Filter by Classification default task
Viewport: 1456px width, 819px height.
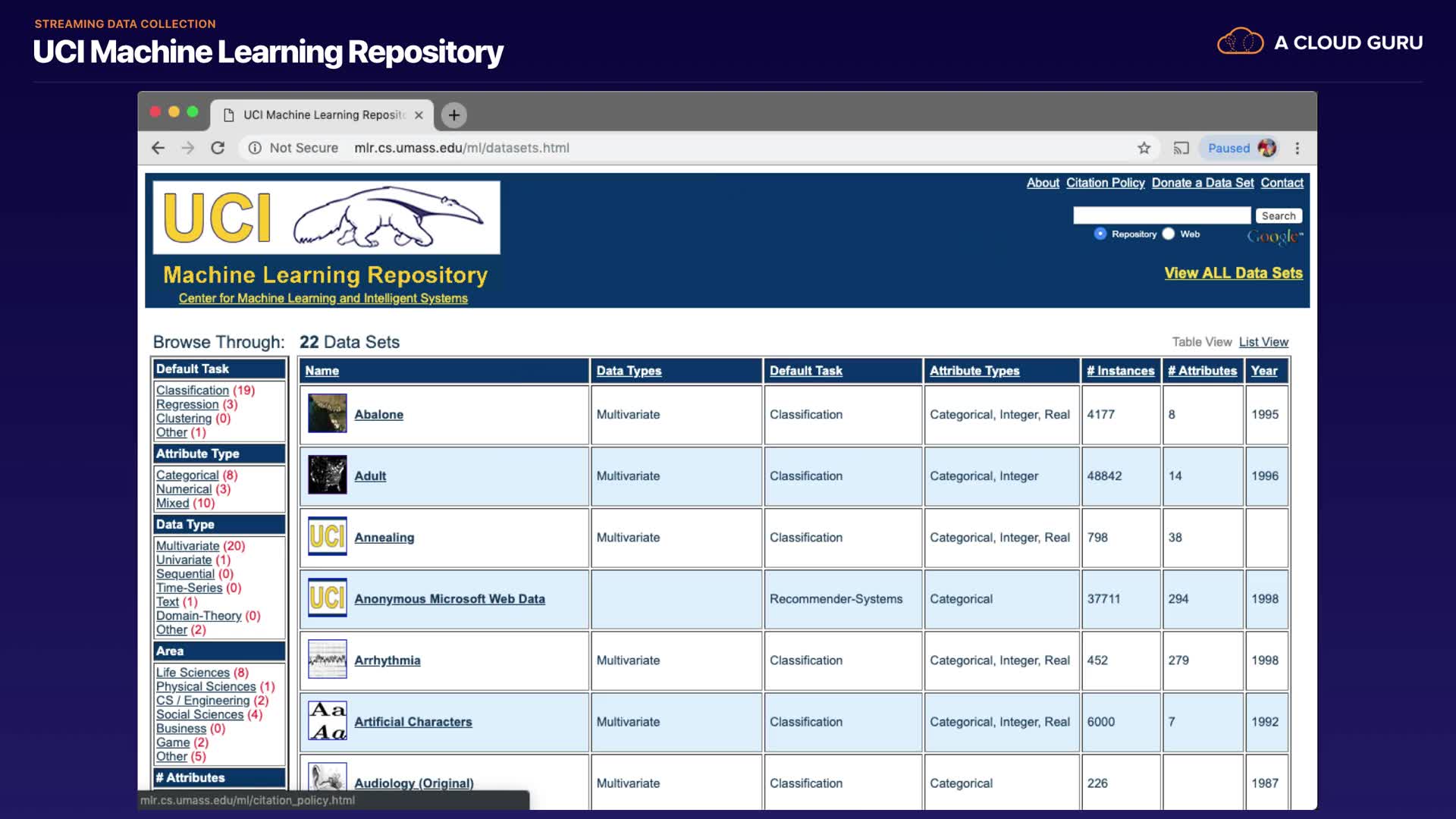coord(192,390)
